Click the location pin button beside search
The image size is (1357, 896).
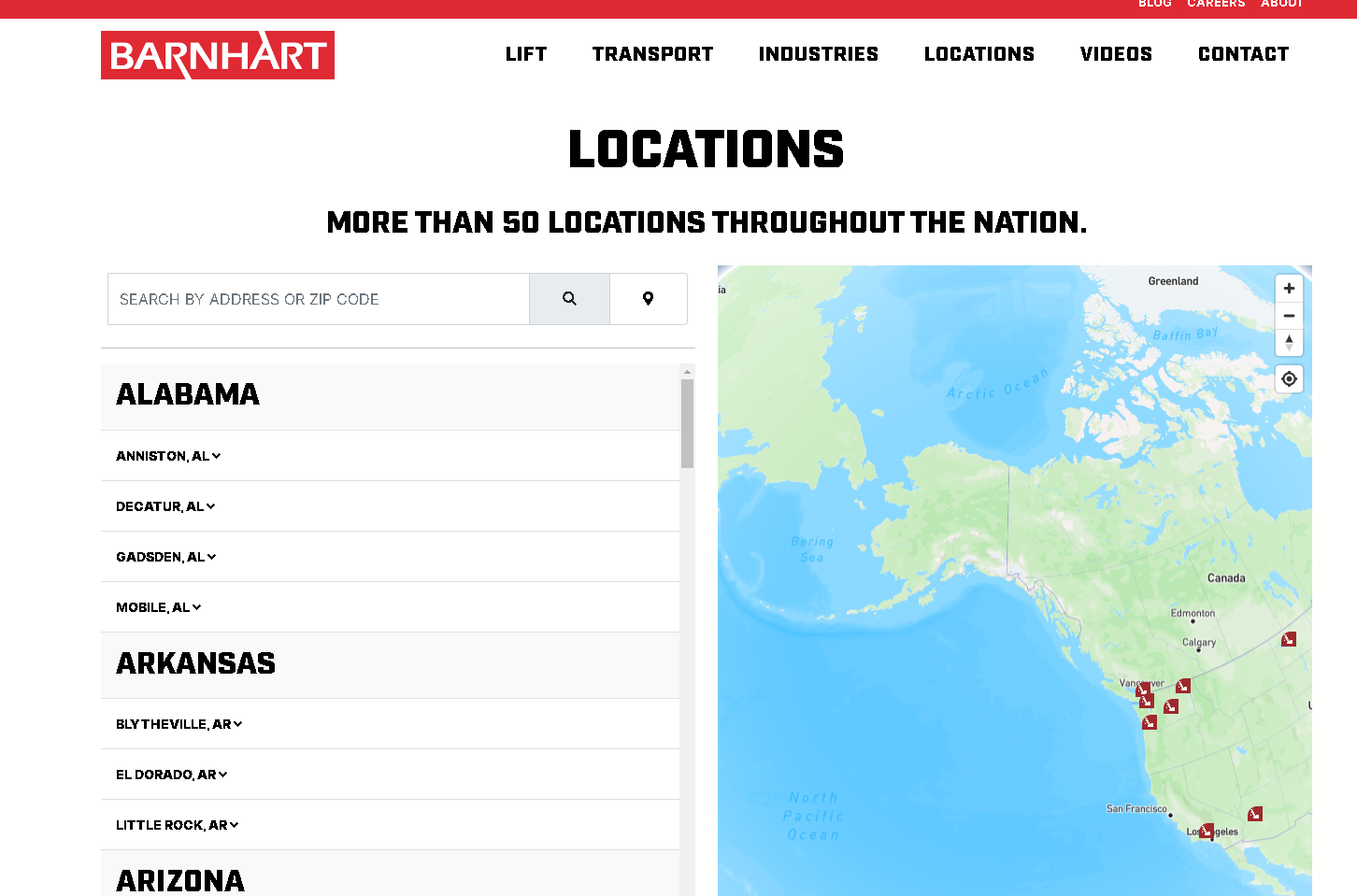648,299
